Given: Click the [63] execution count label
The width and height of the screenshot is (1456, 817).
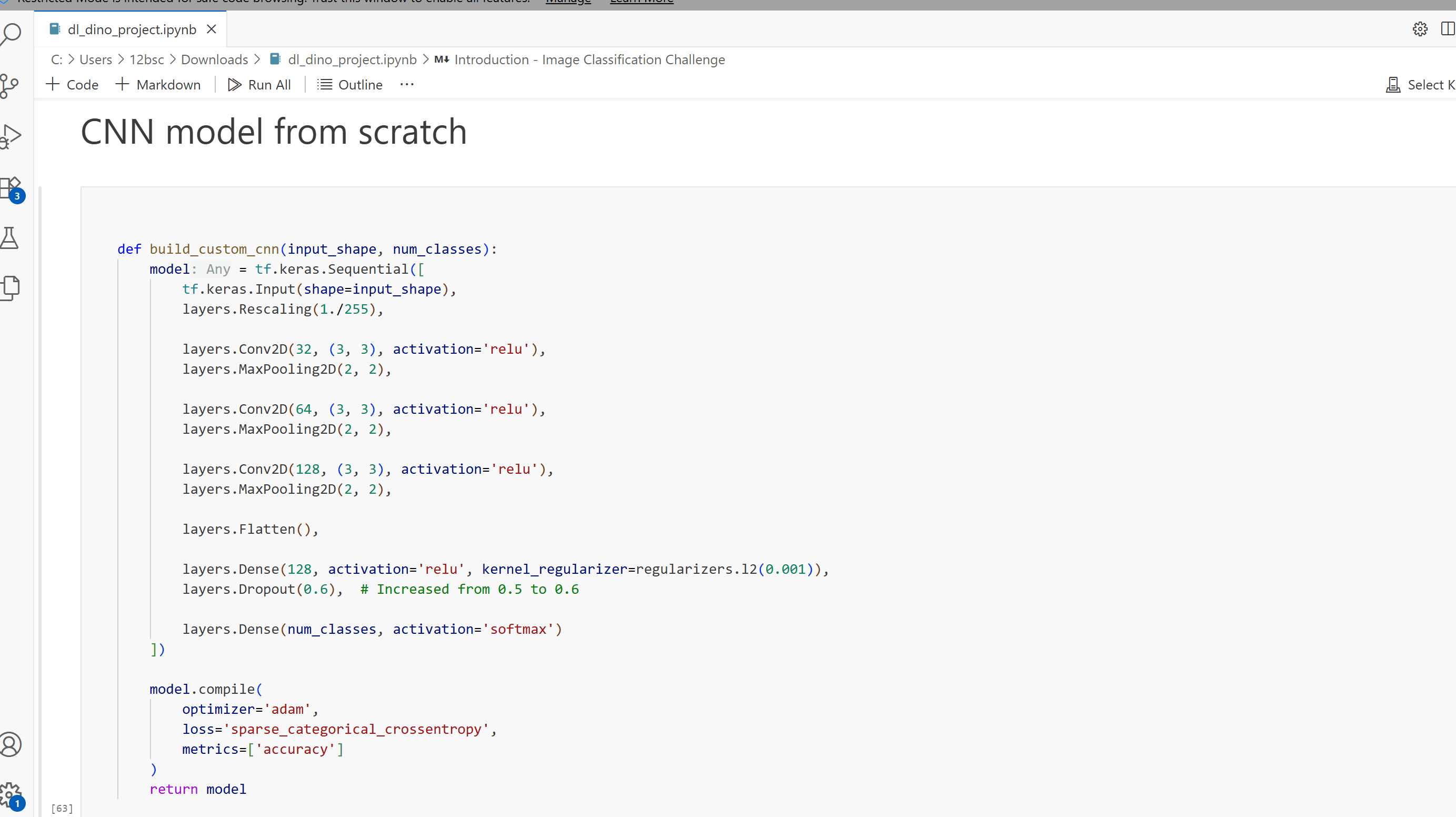Looking at the screenshot, I should pos(62,808).
